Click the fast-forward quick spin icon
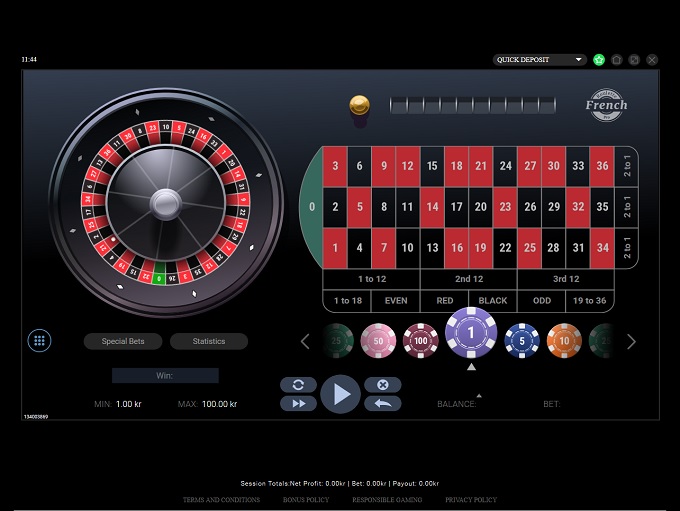This screenshot has height=511, width=680. (298, 404)
